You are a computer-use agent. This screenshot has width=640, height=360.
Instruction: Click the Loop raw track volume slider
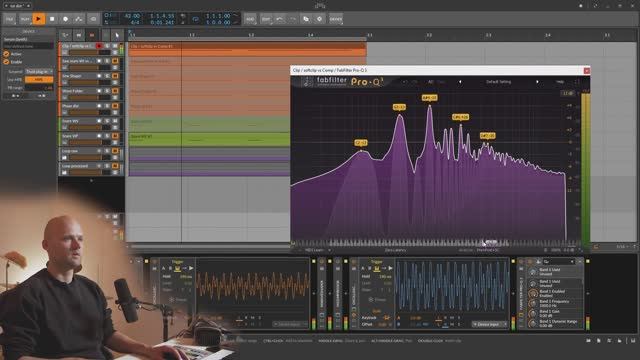[x=90, y=158]
